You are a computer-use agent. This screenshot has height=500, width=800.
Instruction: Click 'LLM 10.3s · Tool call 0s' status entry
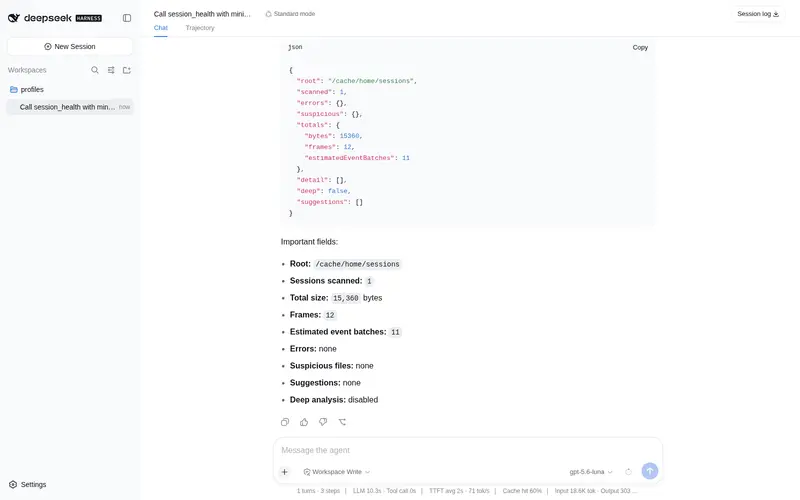click(x=384, y=491)
